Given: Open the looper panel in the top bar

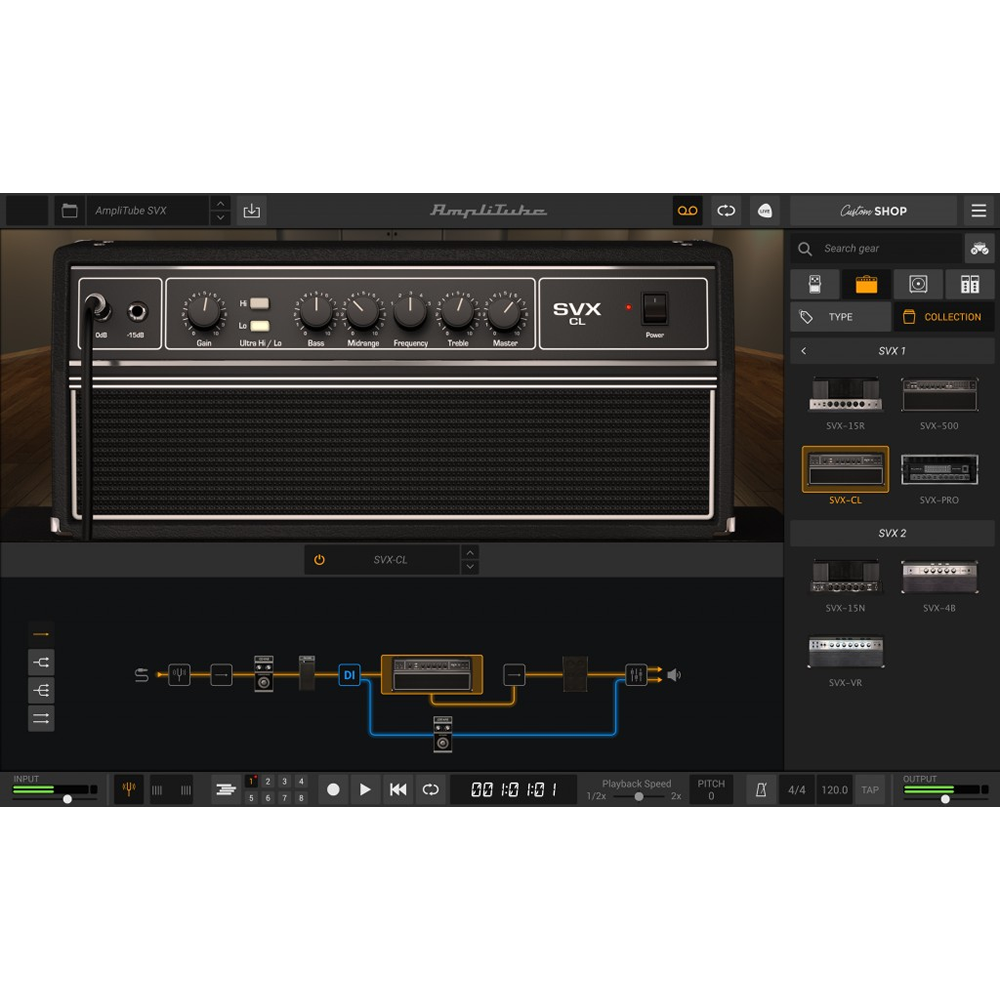Looking at the screenshot, I should tap(688, 210).
